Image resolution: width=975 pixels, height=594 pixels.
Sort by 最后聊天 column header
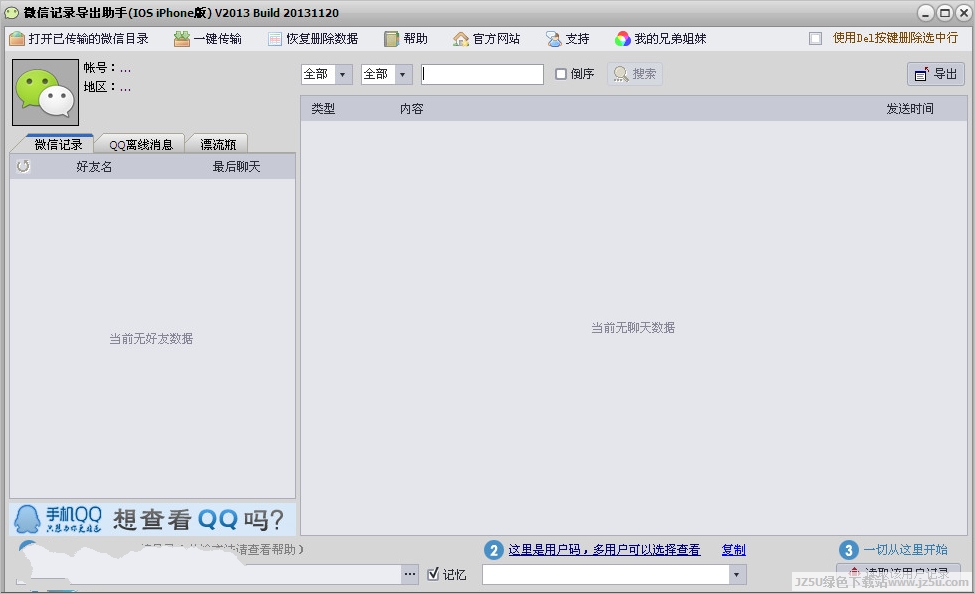coord(236,166)
